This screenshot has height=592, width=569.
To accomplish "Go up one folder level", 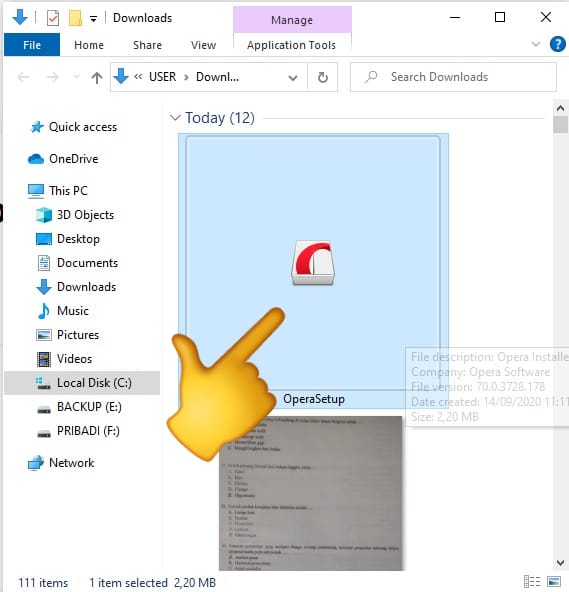I will (x=97, y=77).
